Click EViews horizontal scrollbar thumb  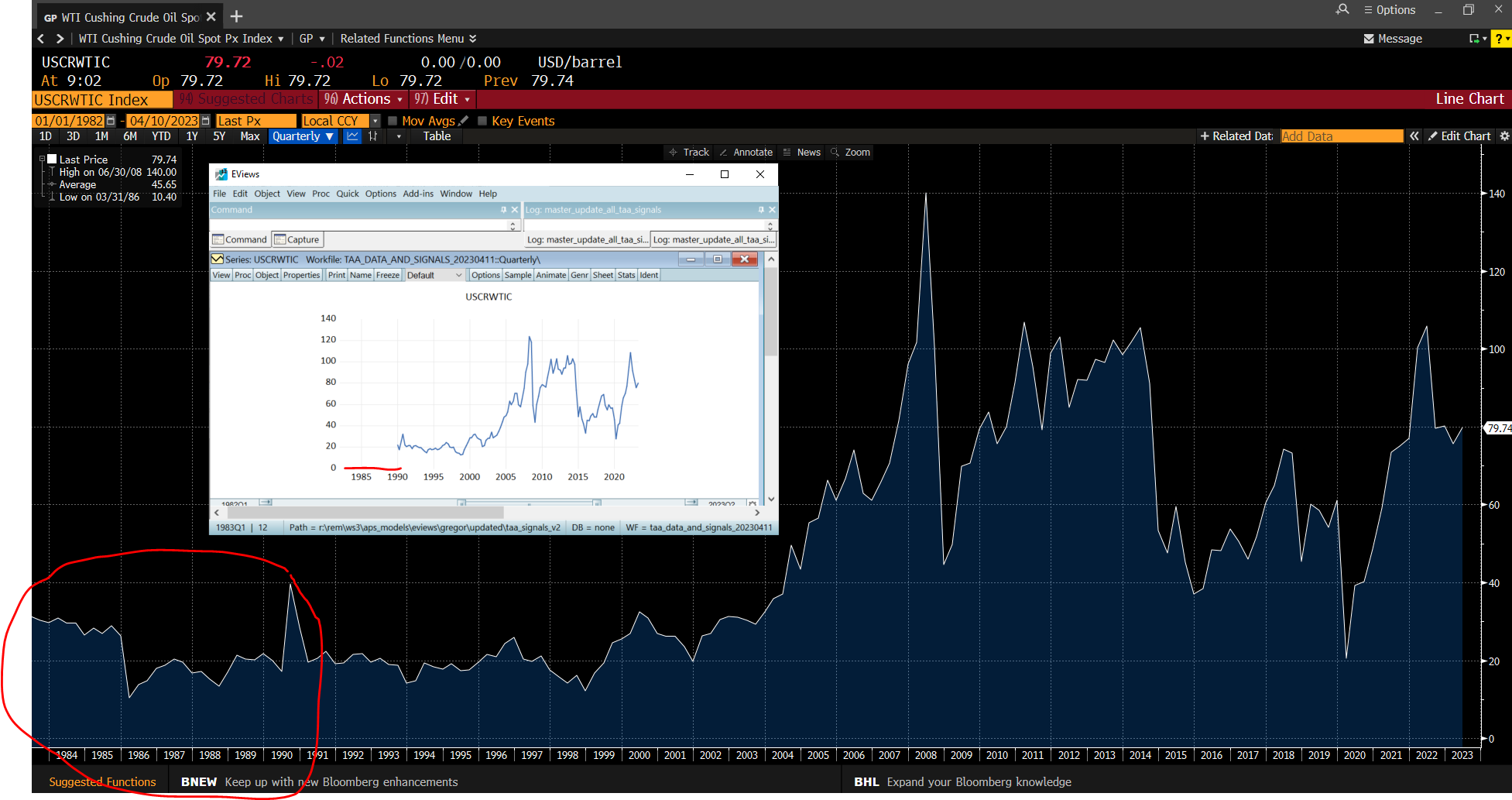pos(365,513)
